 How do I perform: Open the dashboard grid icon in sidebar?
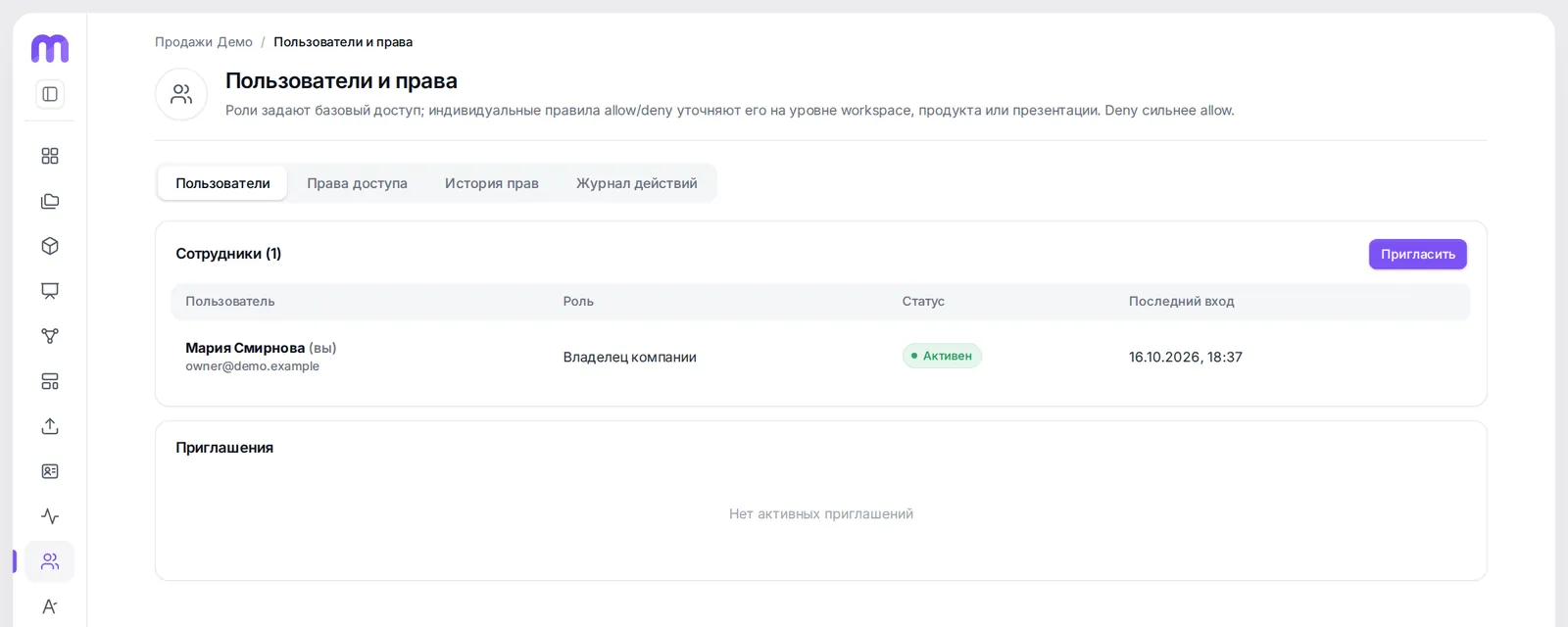(x=50, y=156)
